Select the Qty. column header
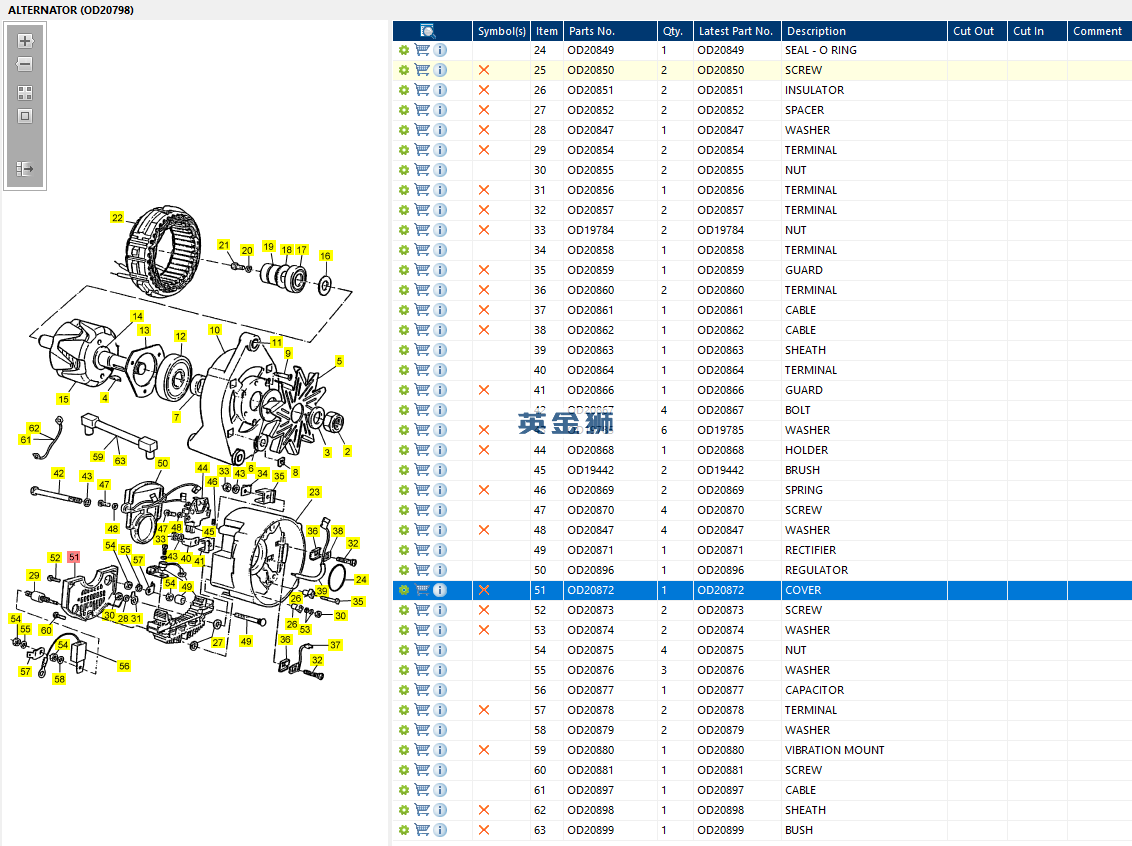This screenshot has width=1132, height=846. point(672,31)
